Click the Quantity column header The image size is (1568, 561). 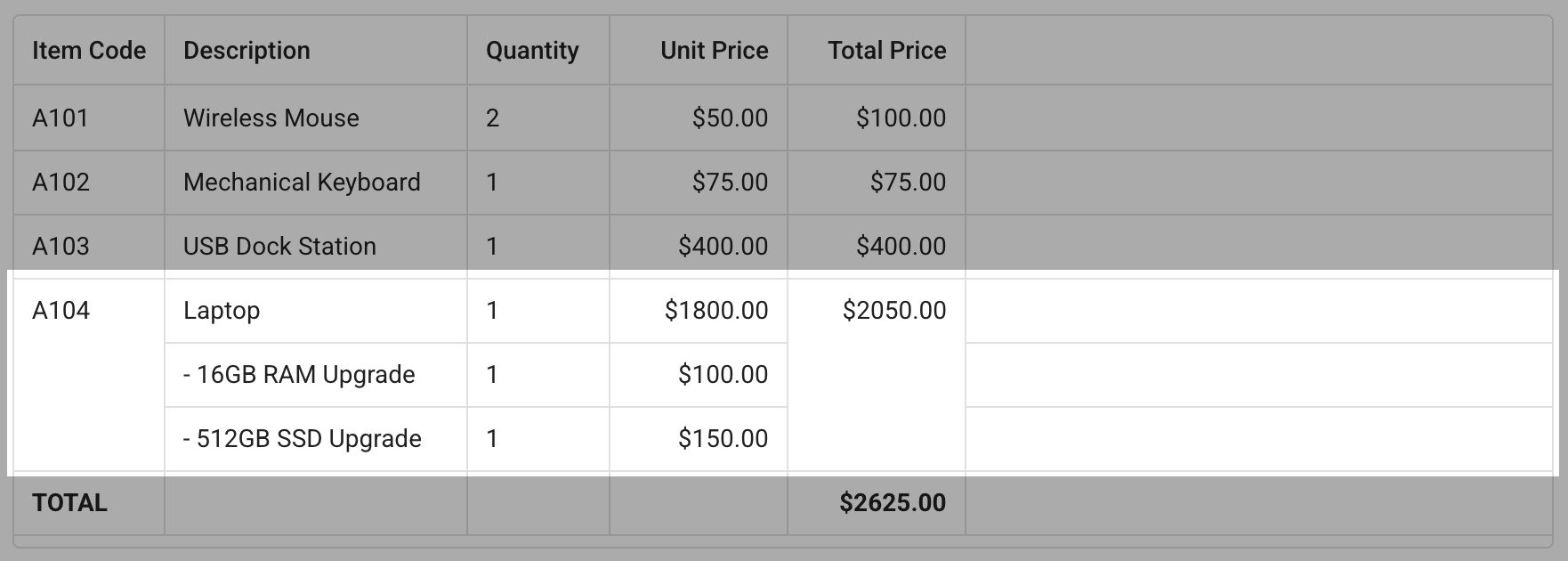532,51
